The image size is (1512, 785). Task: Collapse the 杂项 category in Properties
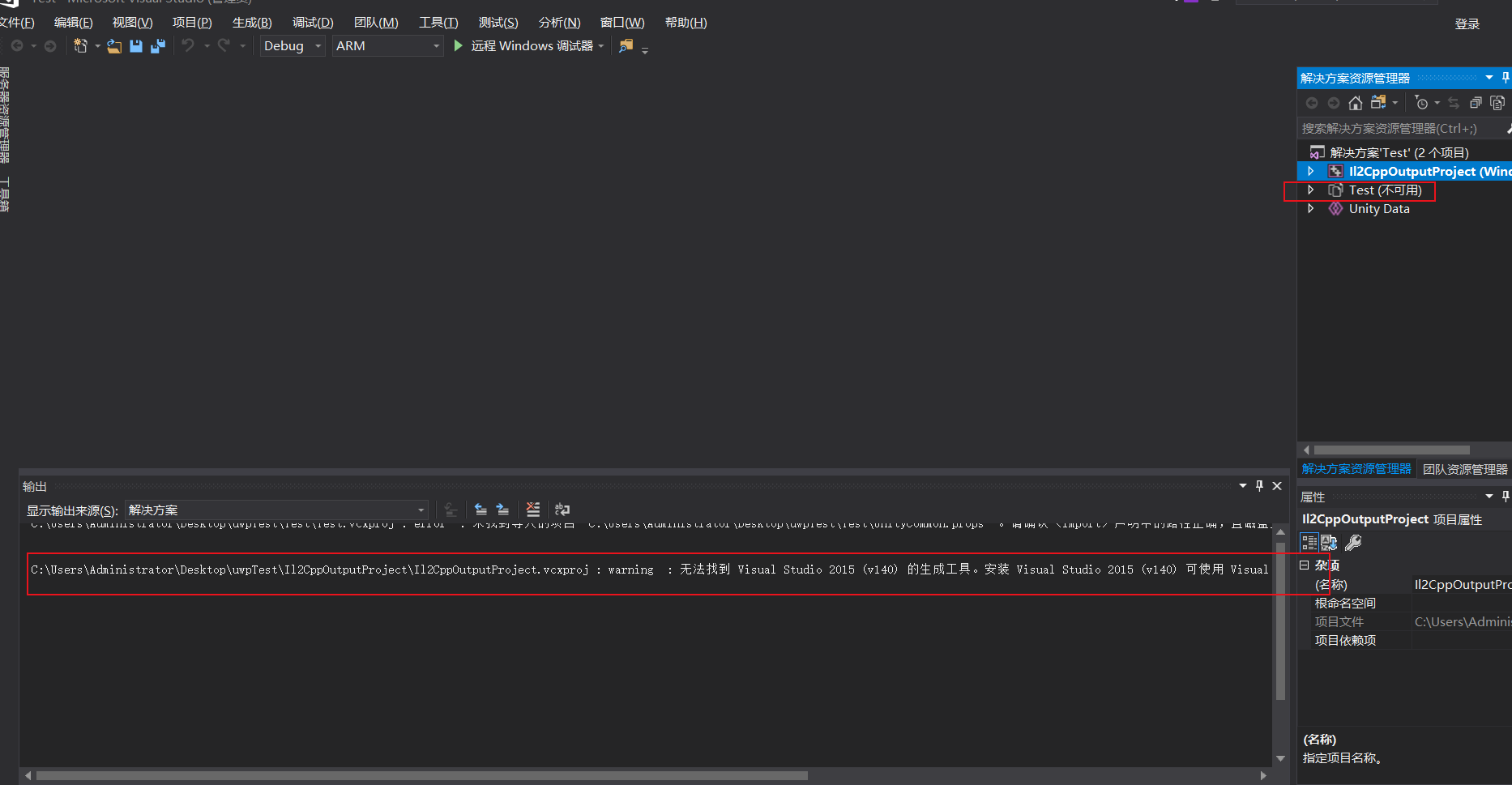coord(1305,565)
